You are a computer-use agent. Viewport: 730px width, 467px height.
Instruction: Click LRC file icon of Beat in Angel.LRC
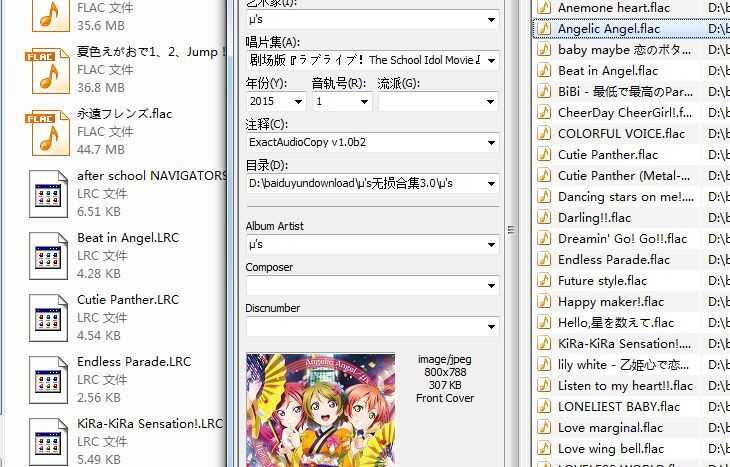pos(48,256)
